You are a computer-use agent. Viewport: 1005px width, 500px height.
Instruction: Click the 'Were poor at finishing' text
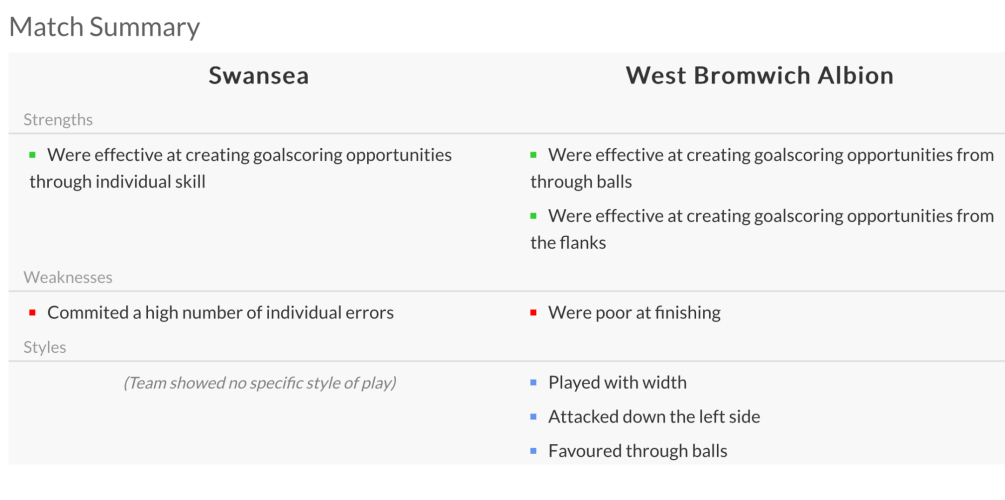[634, 313]
